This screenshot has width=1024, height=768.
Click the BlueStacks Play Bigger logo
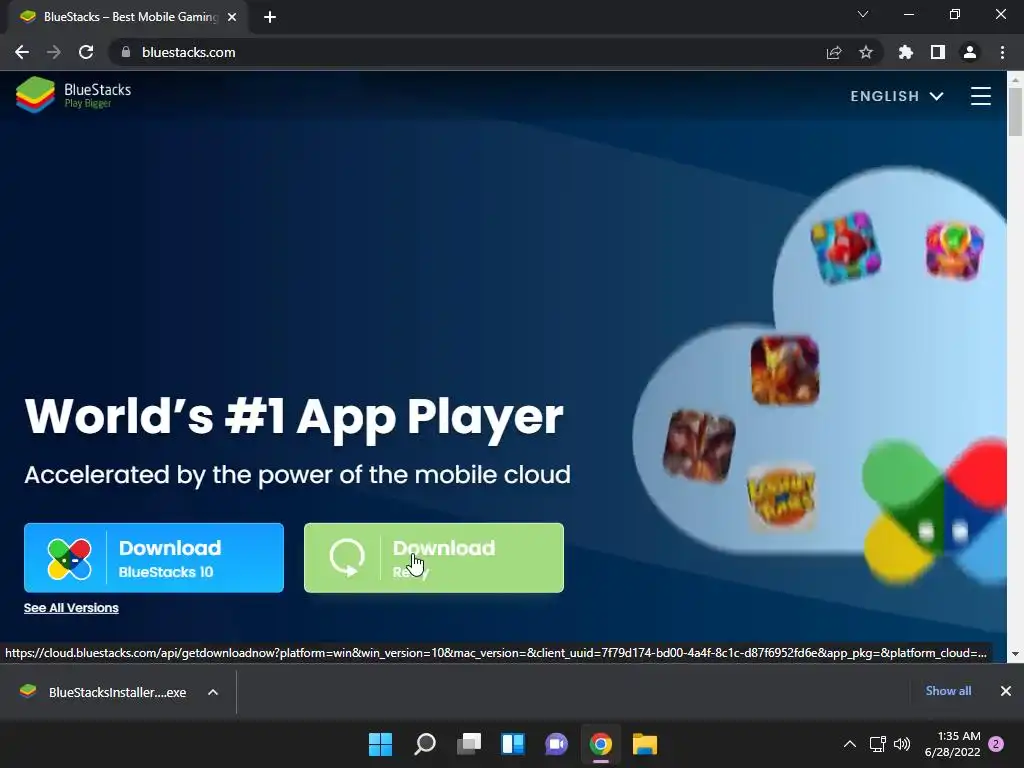(x=73, y=95)
